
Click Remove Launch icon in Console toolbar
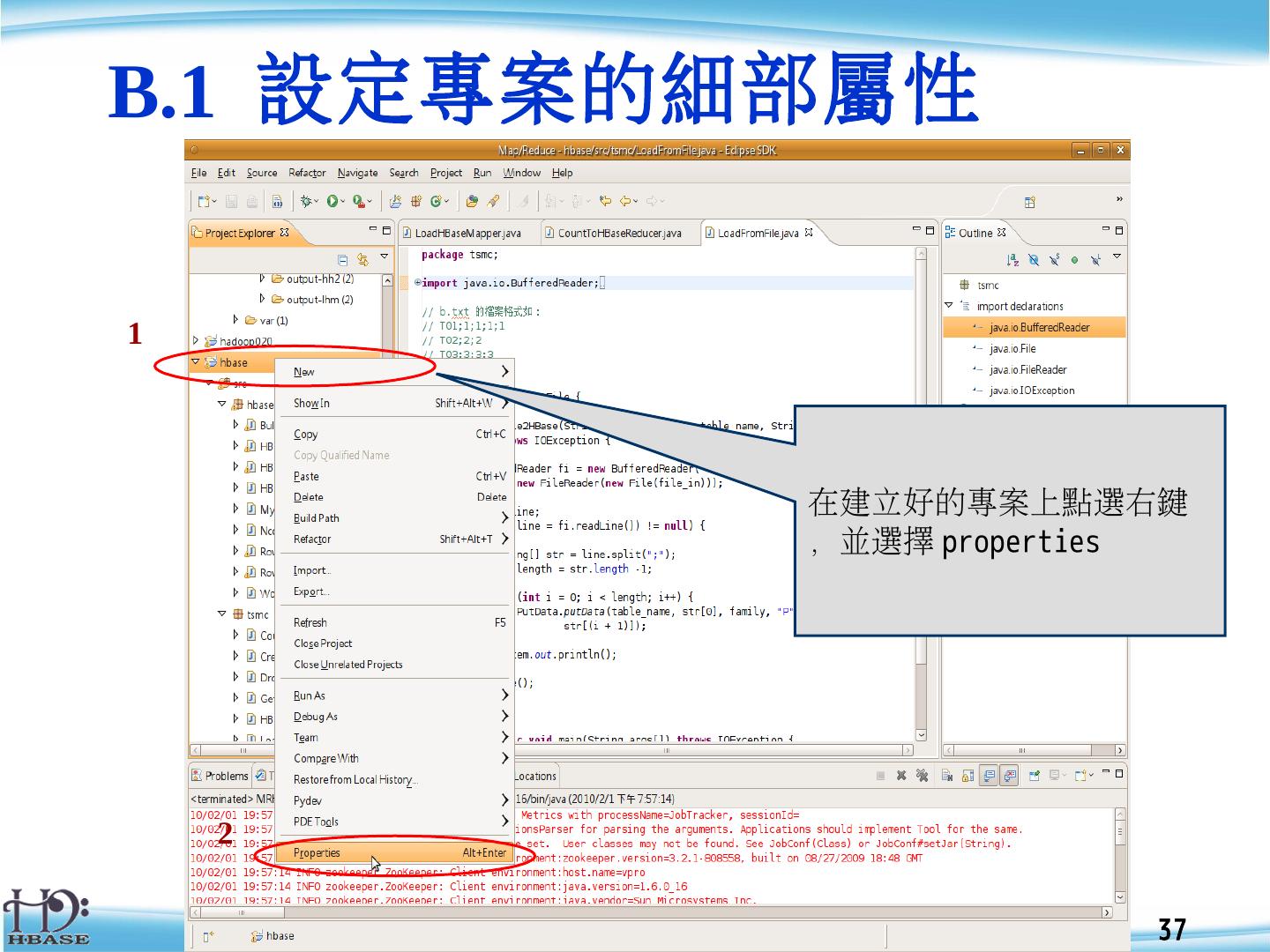click(x=901, y=776)
